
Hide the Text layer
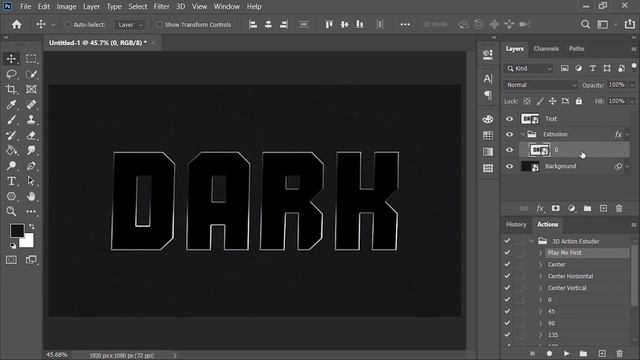tap(509, 119)
